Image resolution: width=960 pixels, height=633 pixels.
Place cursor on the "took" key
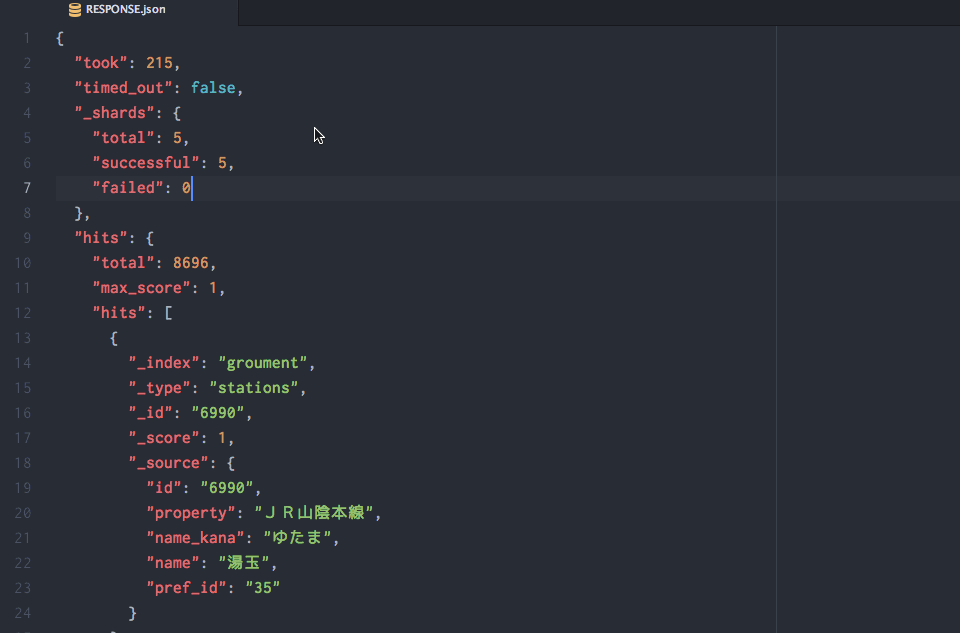click(100, 62)
